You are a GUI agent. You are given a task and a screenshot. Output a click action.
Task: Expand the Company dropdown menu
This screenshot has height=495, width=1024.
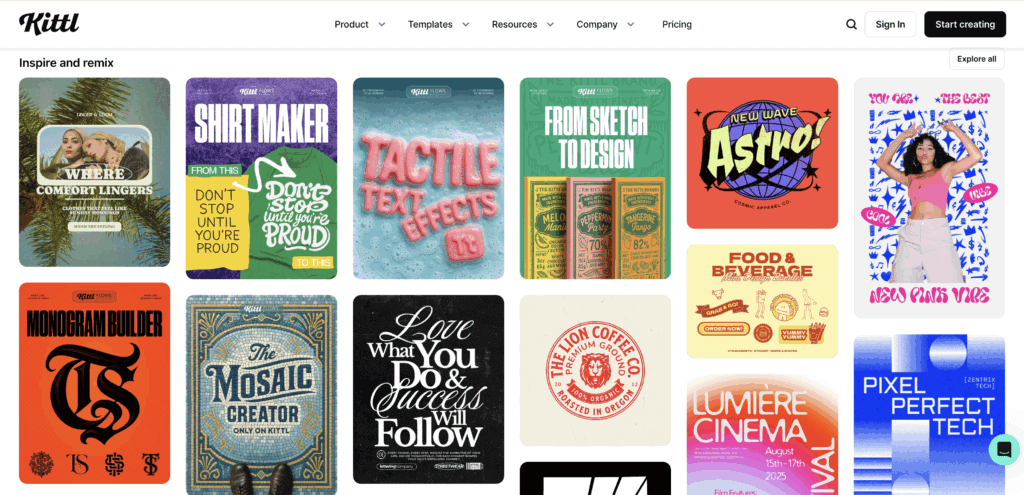(x=605, y=24)
